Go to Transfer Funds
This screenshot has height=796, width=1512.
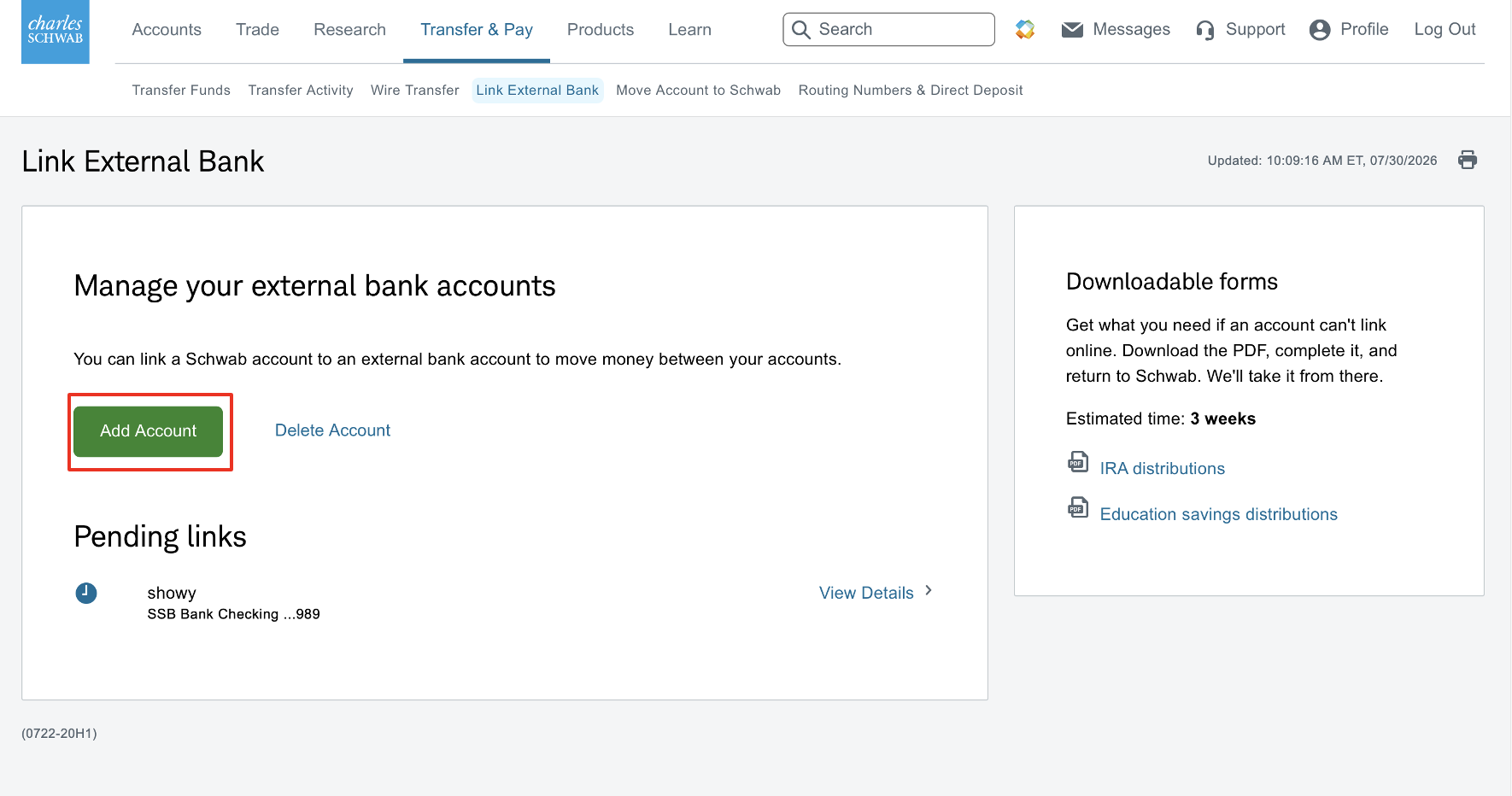pos(181,90)
